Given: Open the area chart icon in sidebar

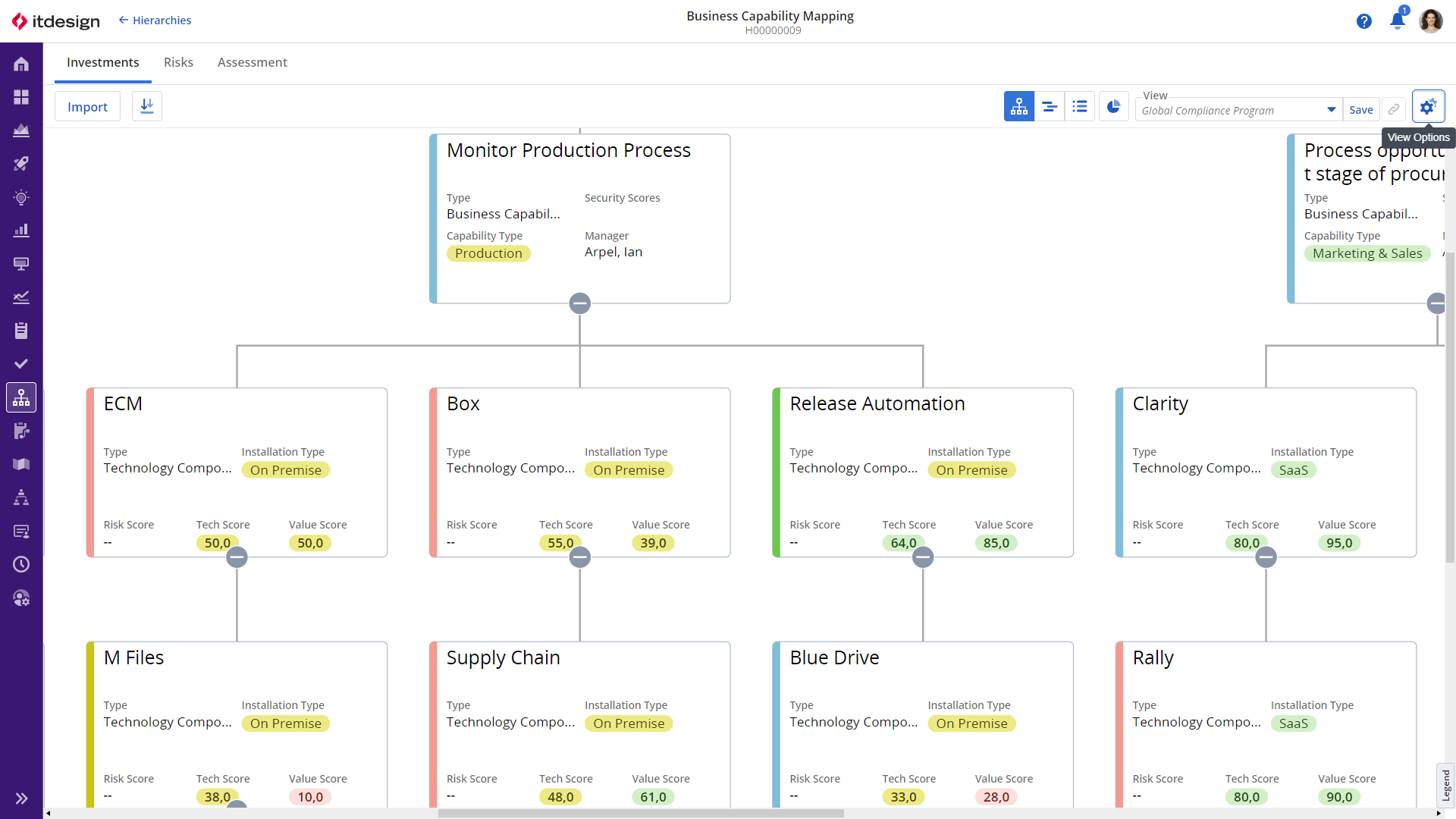Looking at the screenshot, I should (x=21, y=130).
